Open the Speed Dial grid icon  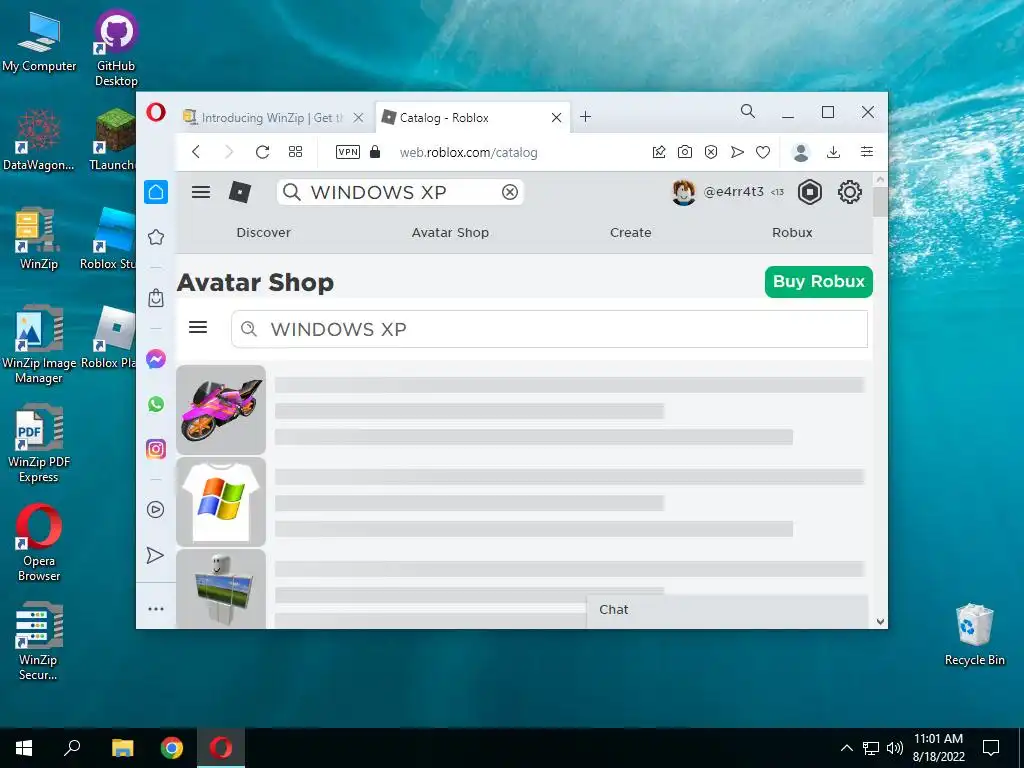click(295, 152)
